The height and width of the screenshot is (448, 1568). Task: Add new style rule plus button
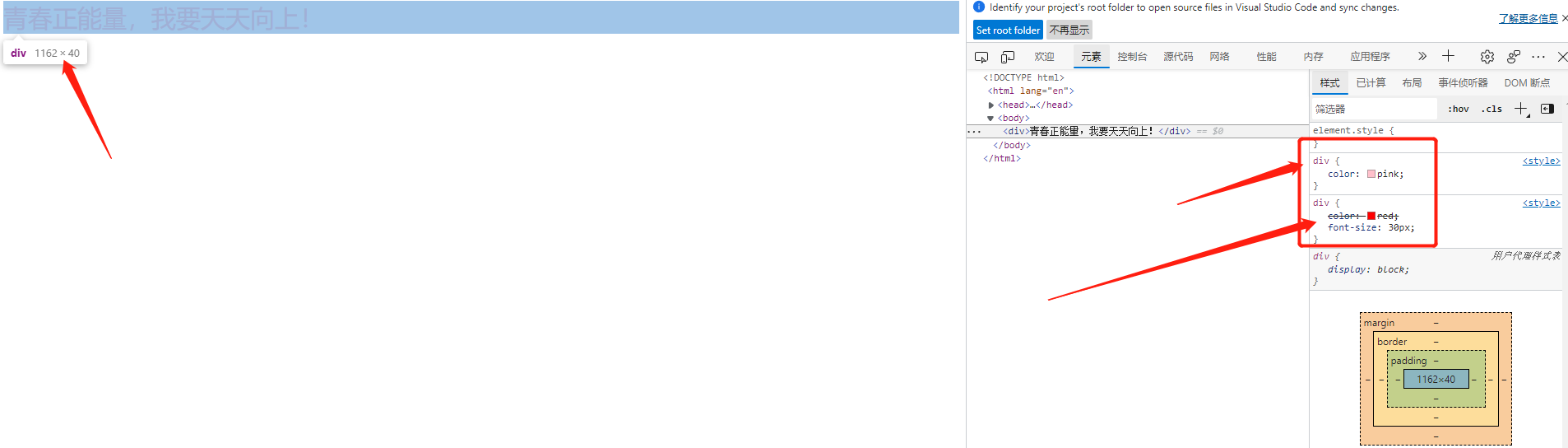[x=1521, y=109]
